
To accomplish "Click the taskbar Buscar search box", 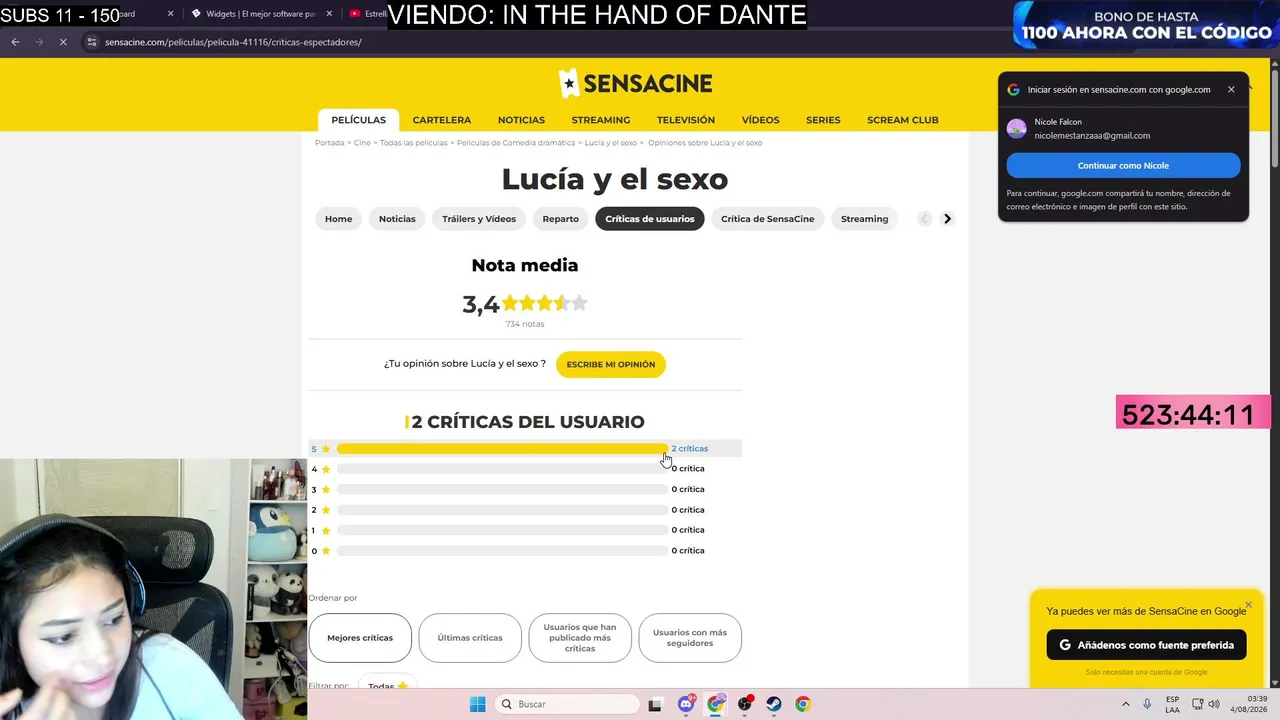I will pyautogui.click(x=568, y=704).
